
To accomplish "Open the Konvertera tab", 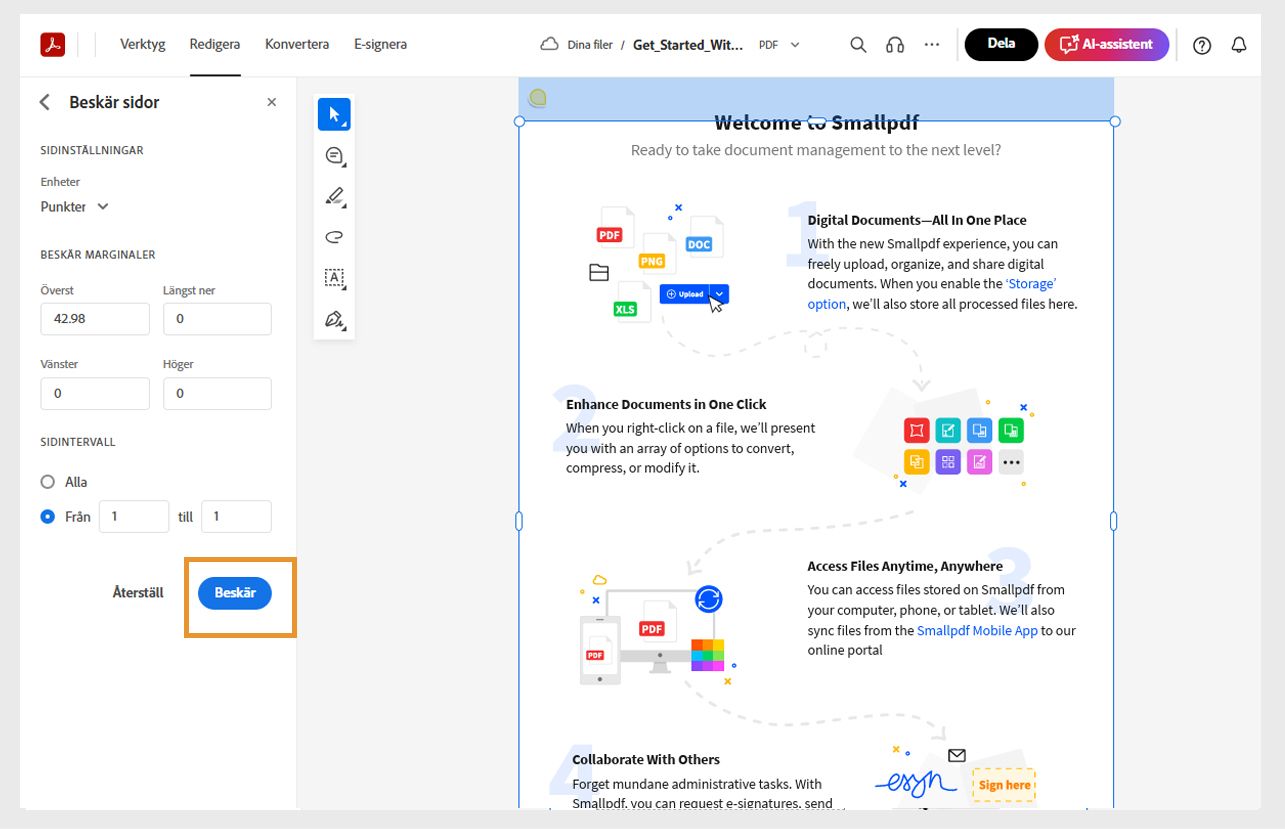I will click(x=297, y=44).
